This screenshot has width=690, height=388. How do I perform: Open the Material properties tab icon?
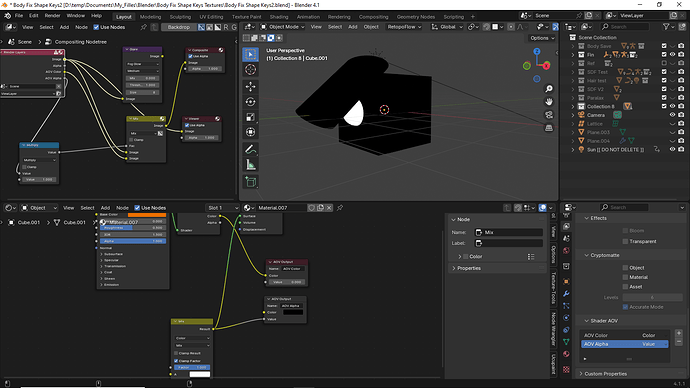(566, 354)
